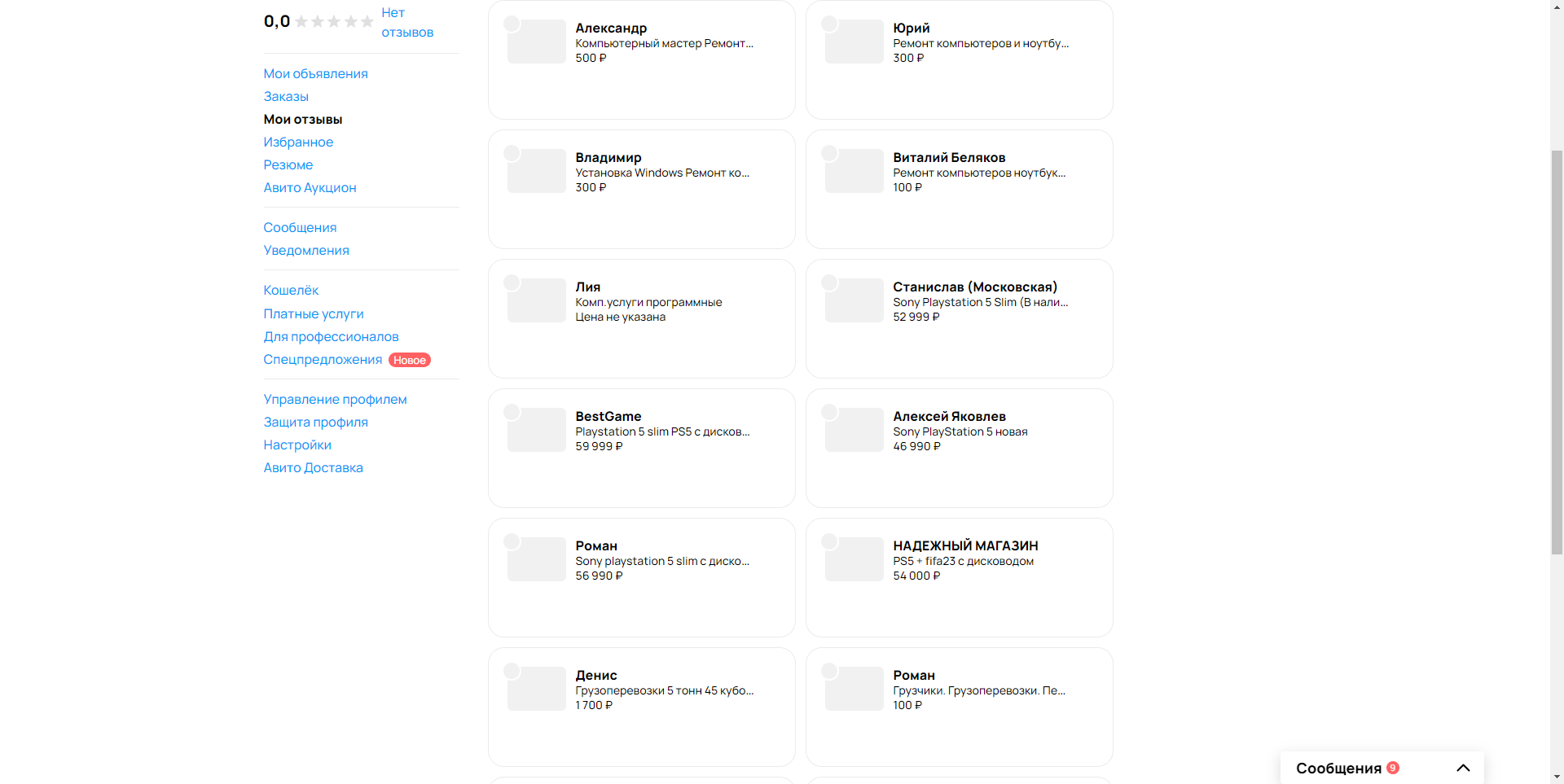The height and width of the screenshot is (784, 1564).
Task: Click the scrollbar down arrow
Action: pyautogui.click(x=1557, y=777)
